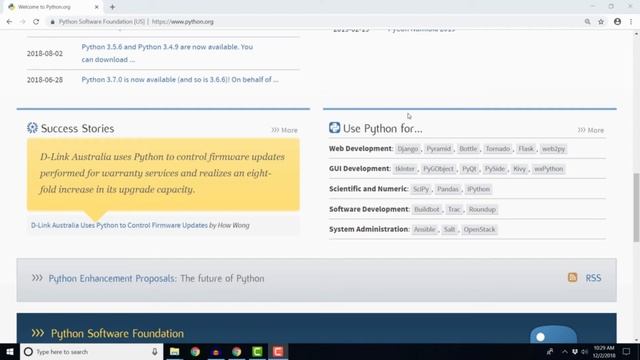Click the PySide tag
This screenshot has width=640, height=360.
point(494,169)
